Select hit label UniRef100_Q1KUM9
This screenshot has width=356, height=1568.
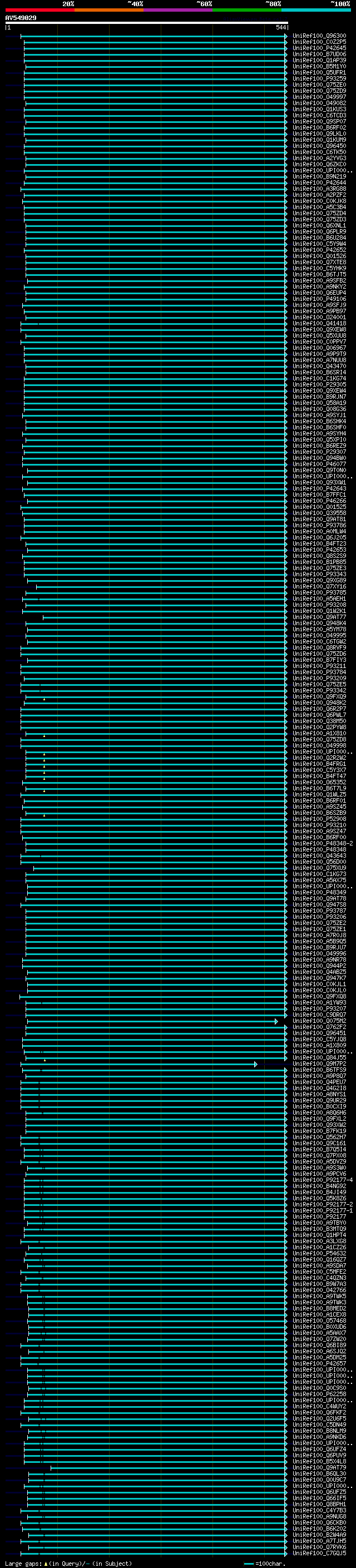click(x=319, y=140)
